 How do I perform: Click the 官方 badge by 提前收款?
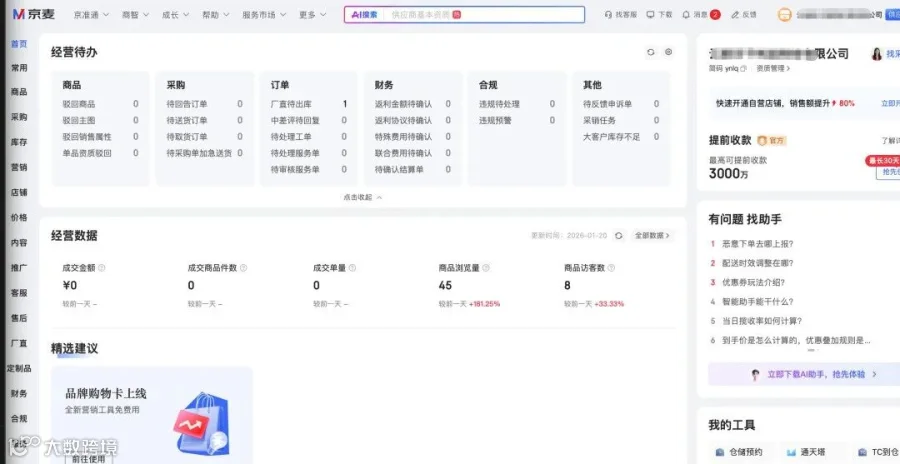[x=771, y=140]
